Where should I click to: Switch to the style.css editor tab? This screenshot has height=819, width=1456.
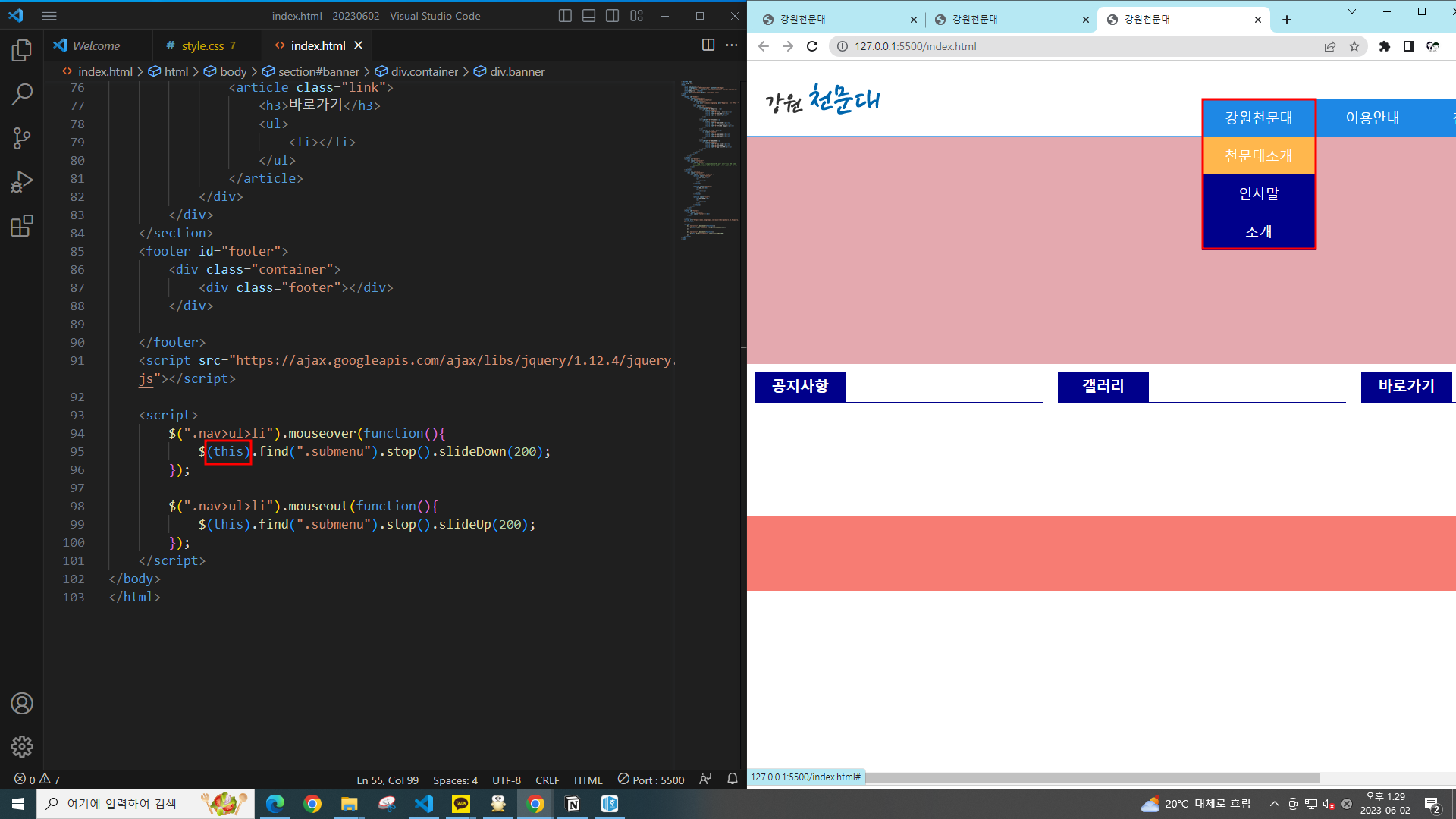pos(202,45)
